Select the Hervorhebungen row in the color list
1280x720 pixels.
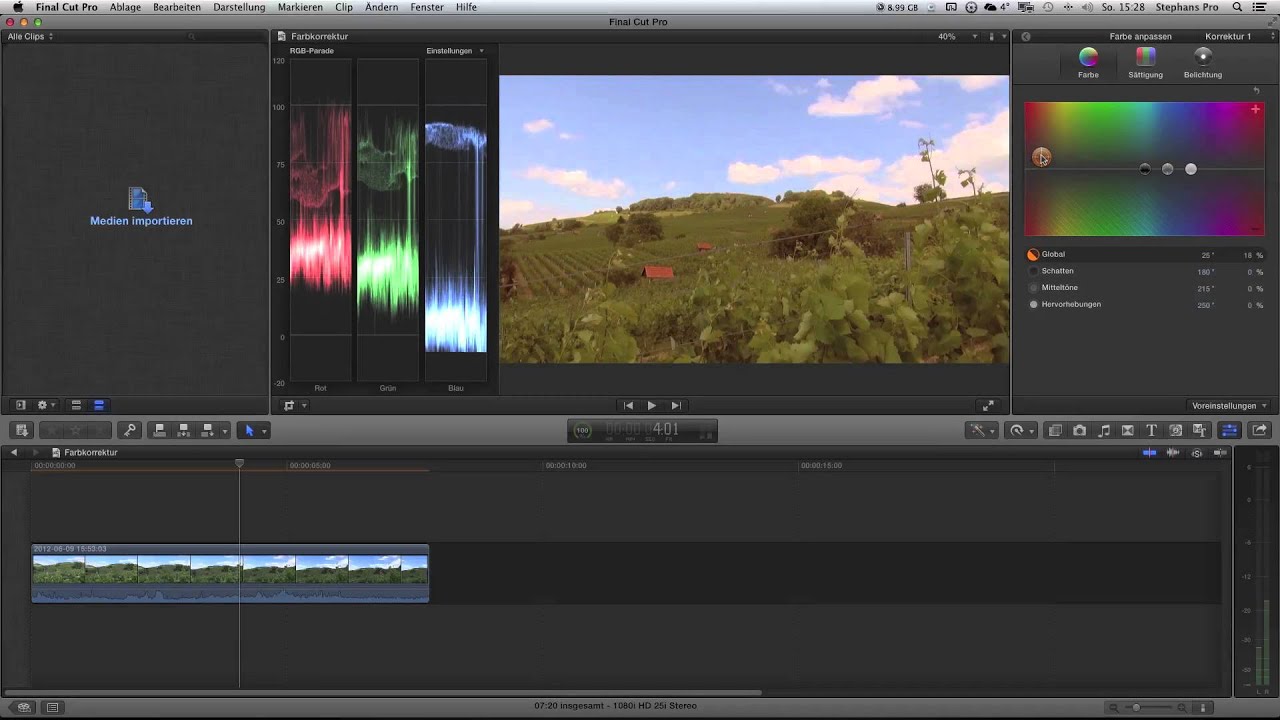(x=1145, y=304)
